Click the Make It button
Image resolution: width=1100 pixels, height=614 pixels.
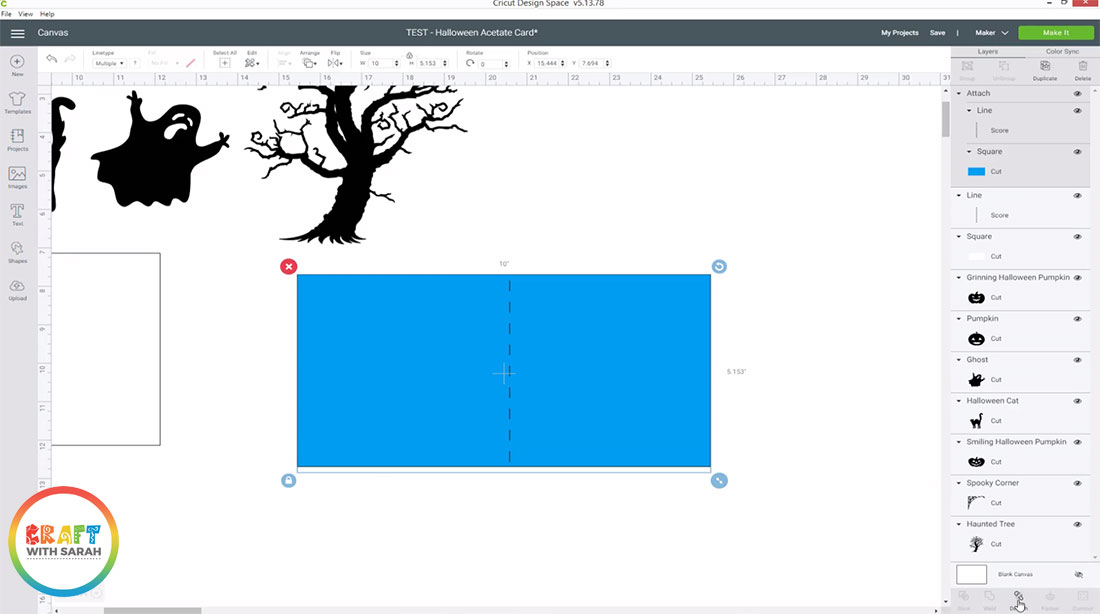coord(1056,33)
